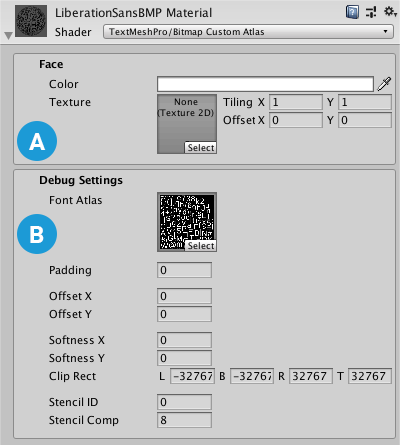Viewport: 400px width, 445px height.
Task: Click the Texture label
Action: pyautogui.click(x=70, y=102)
